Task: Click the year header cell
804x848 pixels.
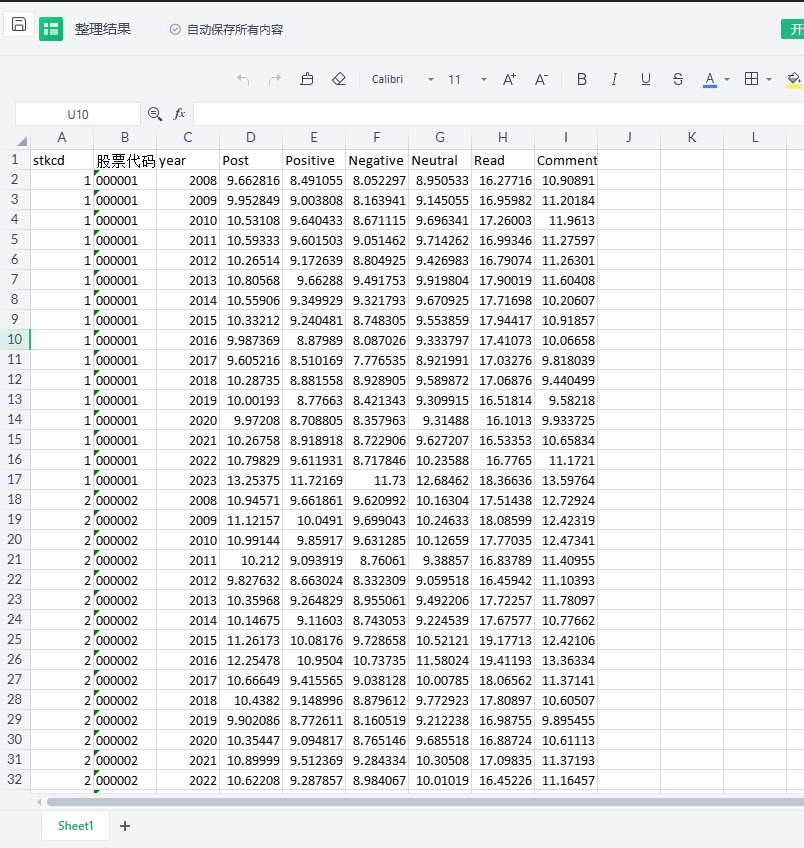Action: click(x=188, y=160)
